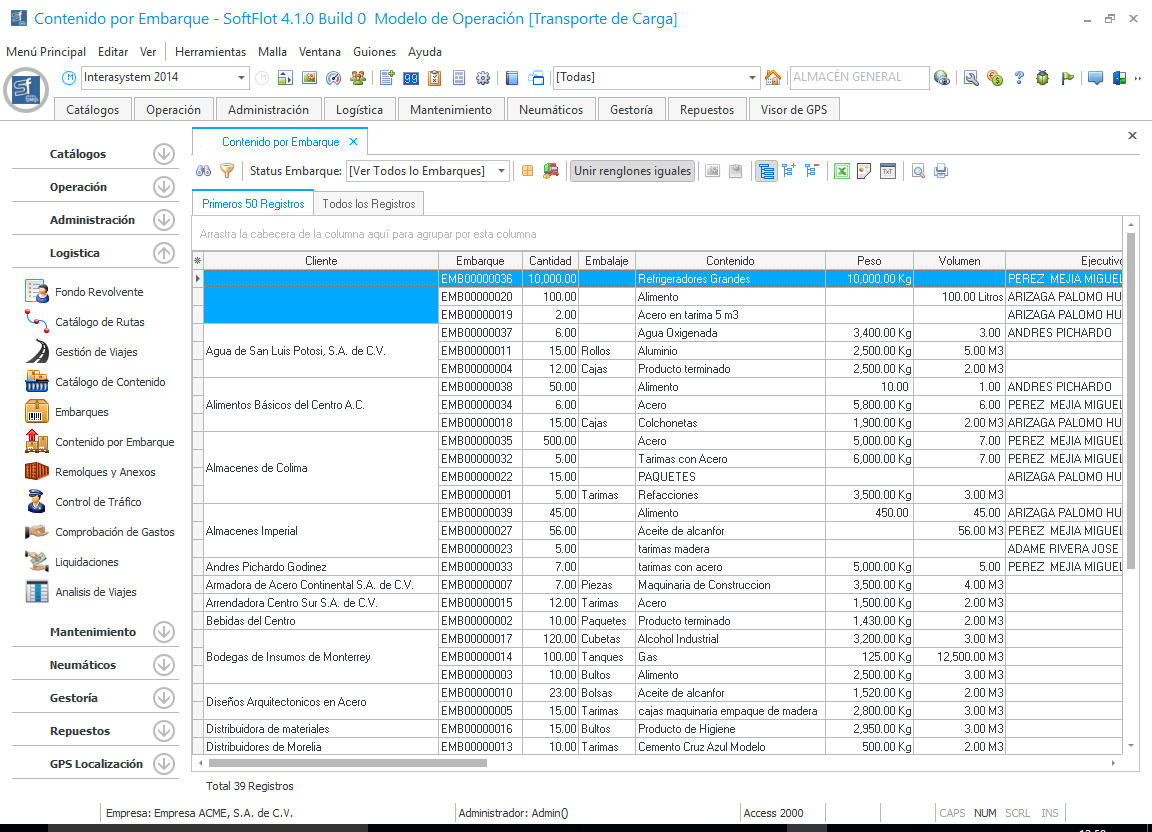Switch to Todos los Registros view
This screenshot has width=1152, height=832.
368,204
